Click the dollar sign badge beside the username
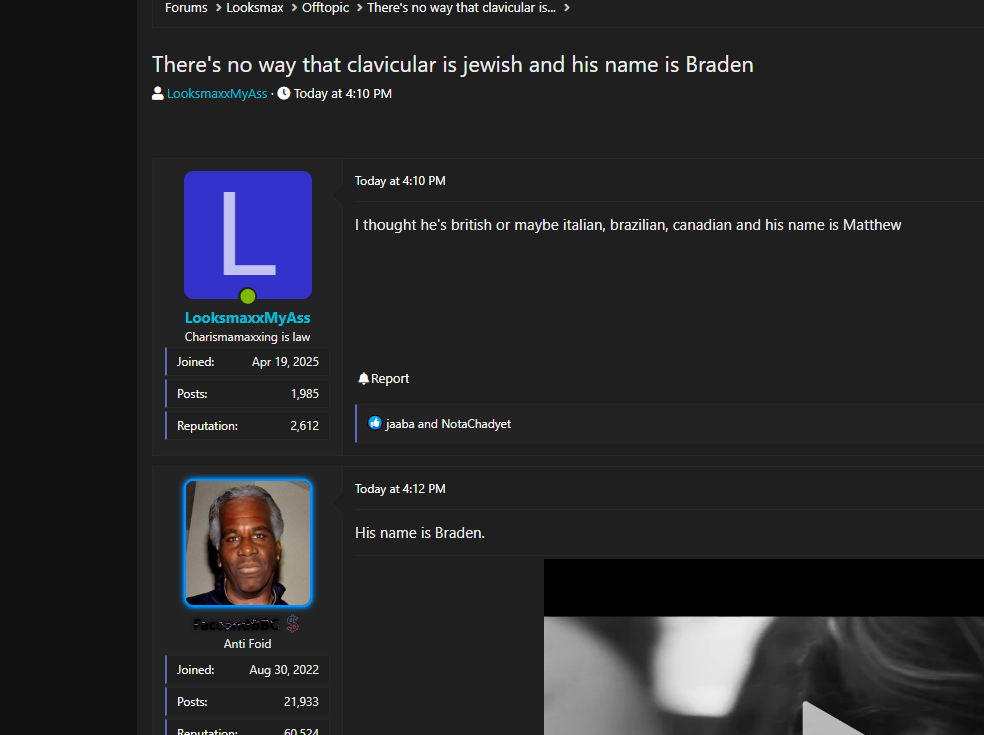The image size is (984, 735). point(292,623)
